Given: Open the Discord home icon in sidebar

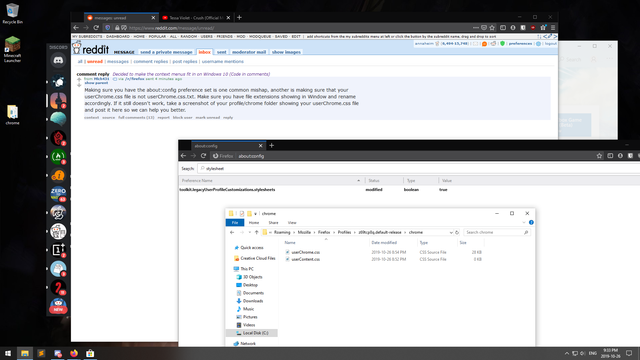Looking at the screenshot, I should coord(58,60).
